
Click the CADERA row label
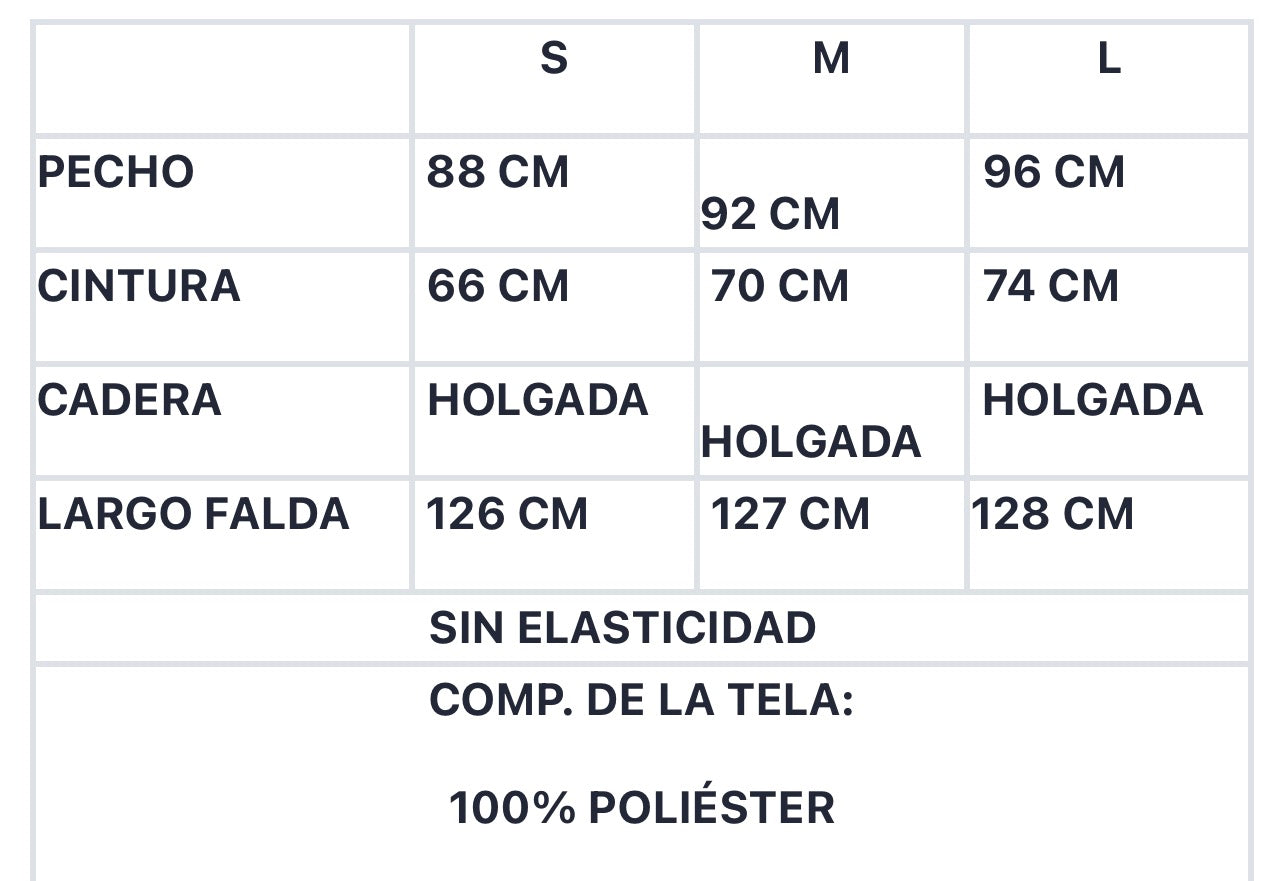pos(129,400)
